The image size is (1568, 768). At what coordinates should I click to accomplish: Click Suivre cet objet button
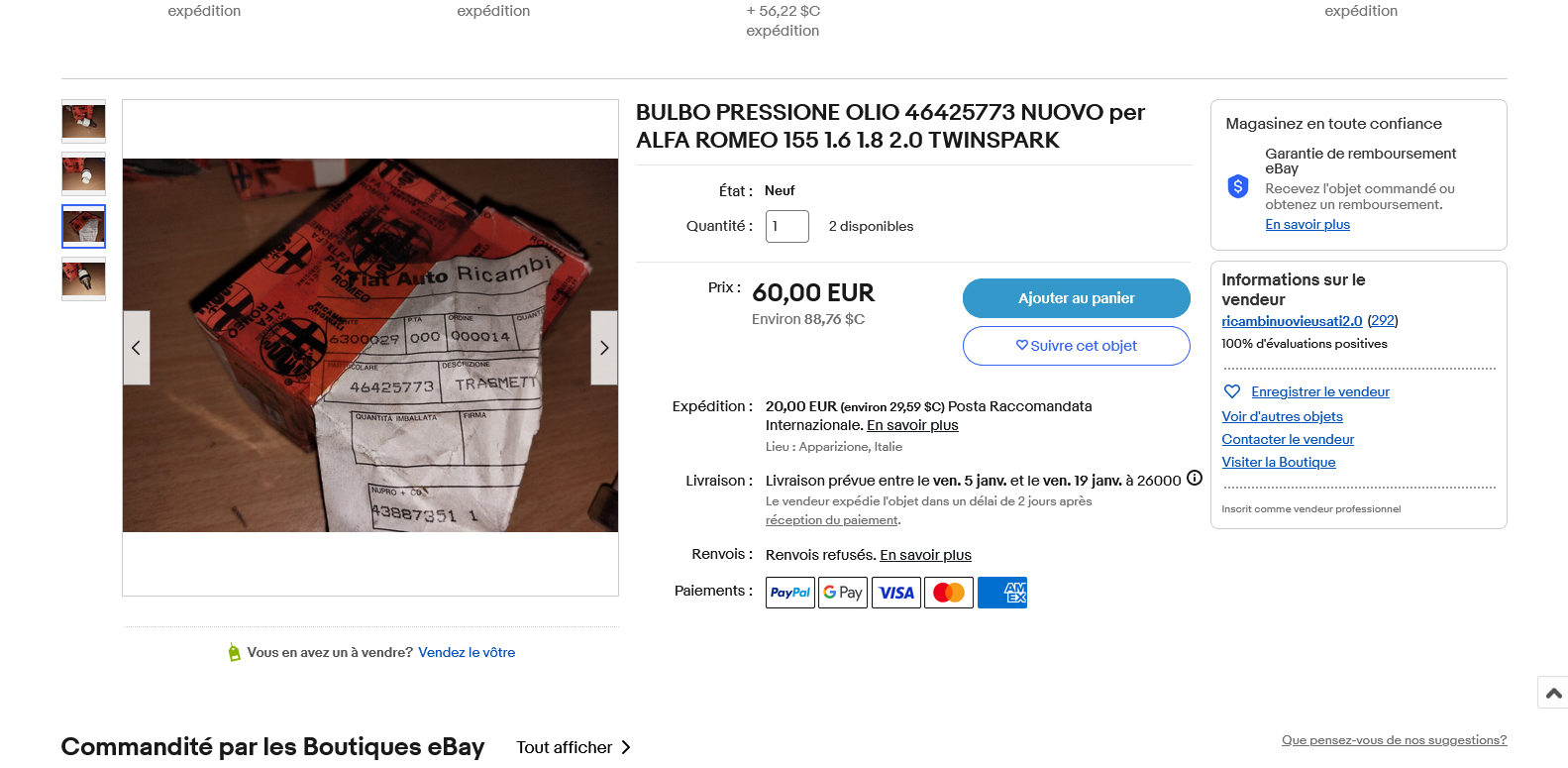point(1077,346)
